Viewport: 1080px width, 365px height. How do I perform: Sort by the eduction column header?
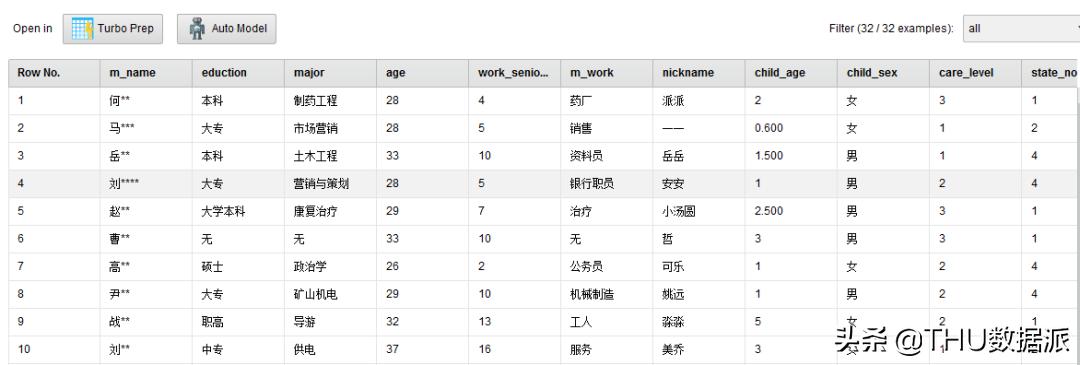point(238,73)
